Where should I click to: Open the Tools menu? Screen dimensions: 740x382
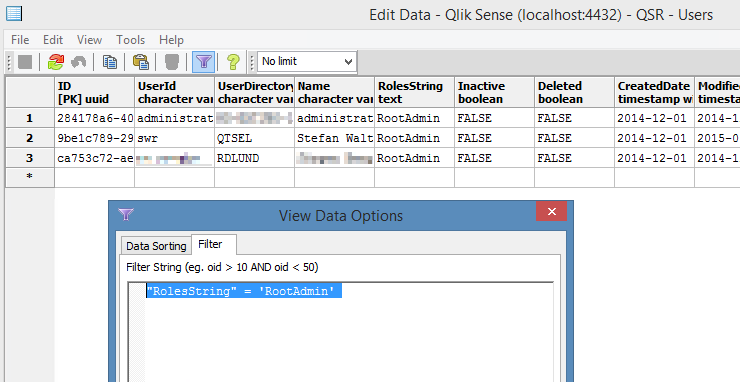(130, 40)
